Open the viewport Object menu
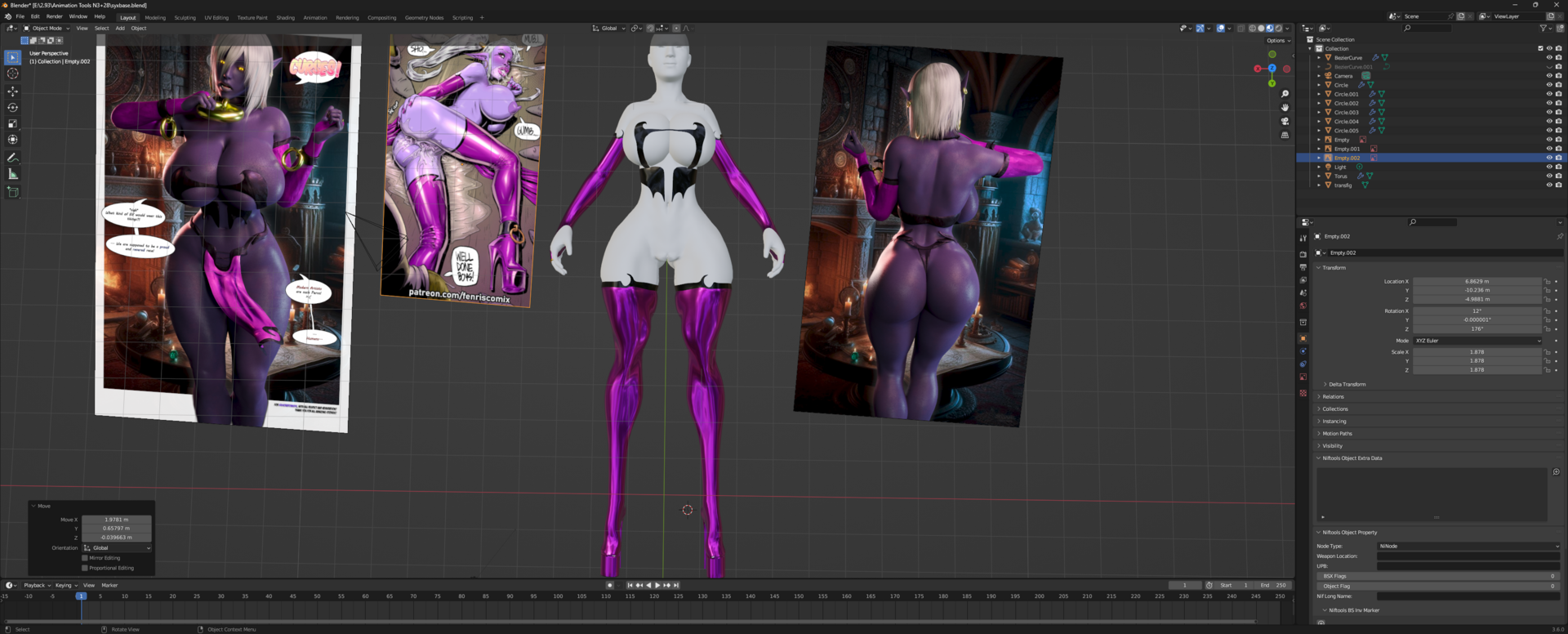1568x634 pixels. coord(139,28)
